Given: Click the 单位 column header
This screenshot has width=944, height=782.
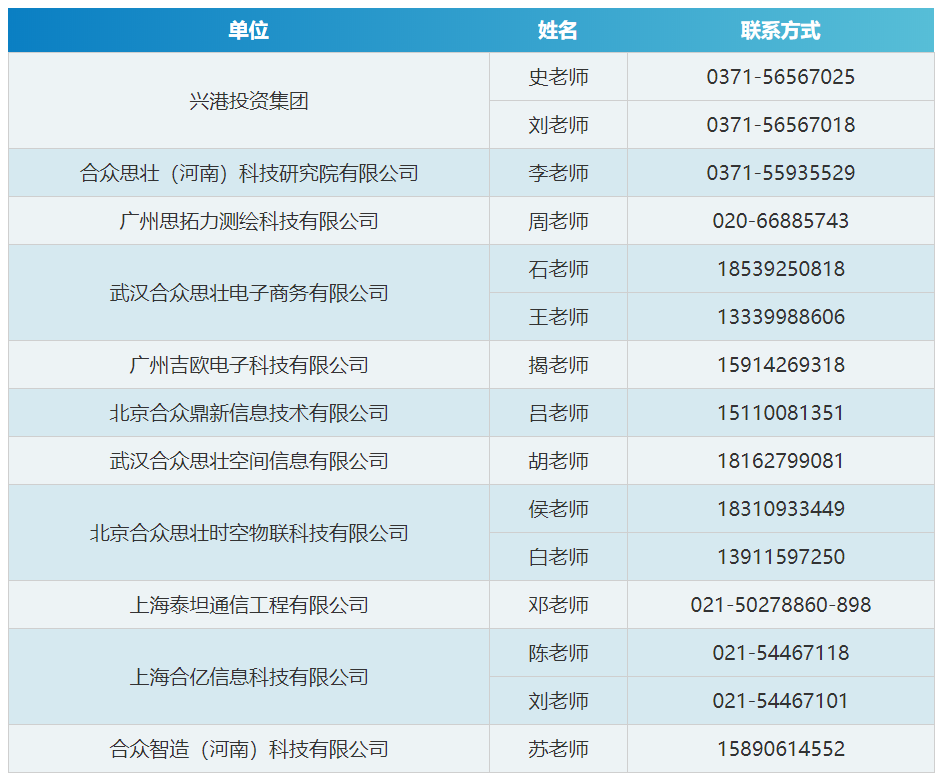Looking at the screenshot, I should 249,30.
